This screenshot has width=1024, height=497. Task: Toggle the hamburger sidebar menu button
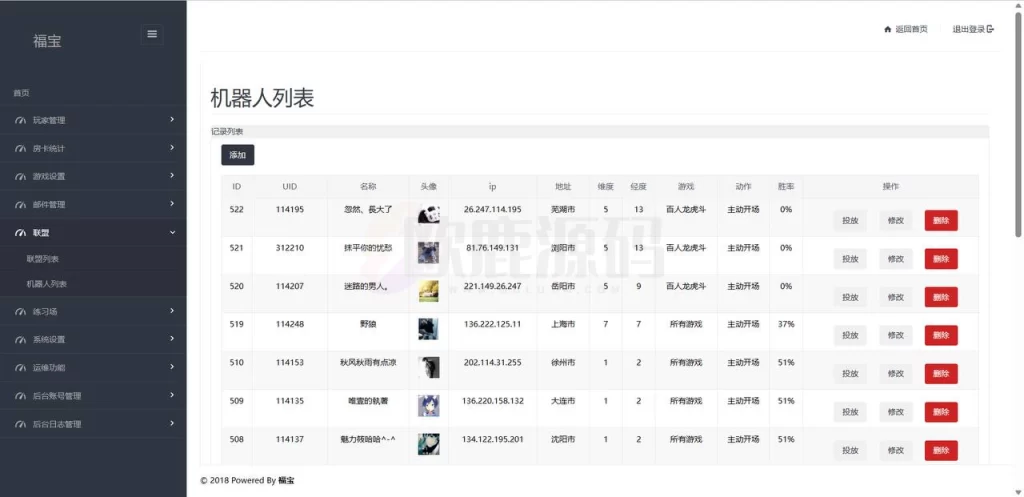(152, 34)
